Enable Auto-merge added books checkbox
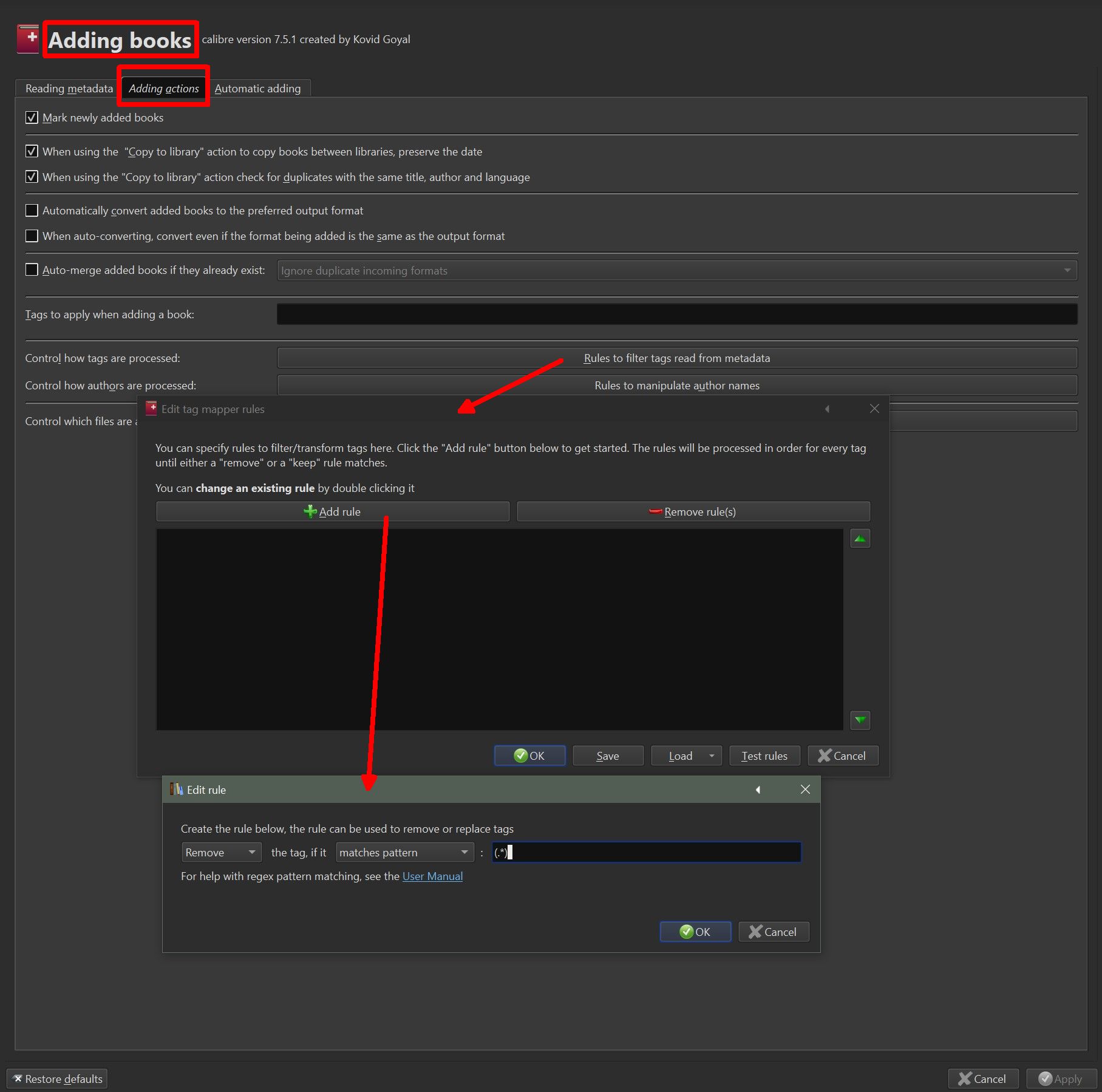Image resolution: width=1102 pixels, height=1092 pixels. 32,270
